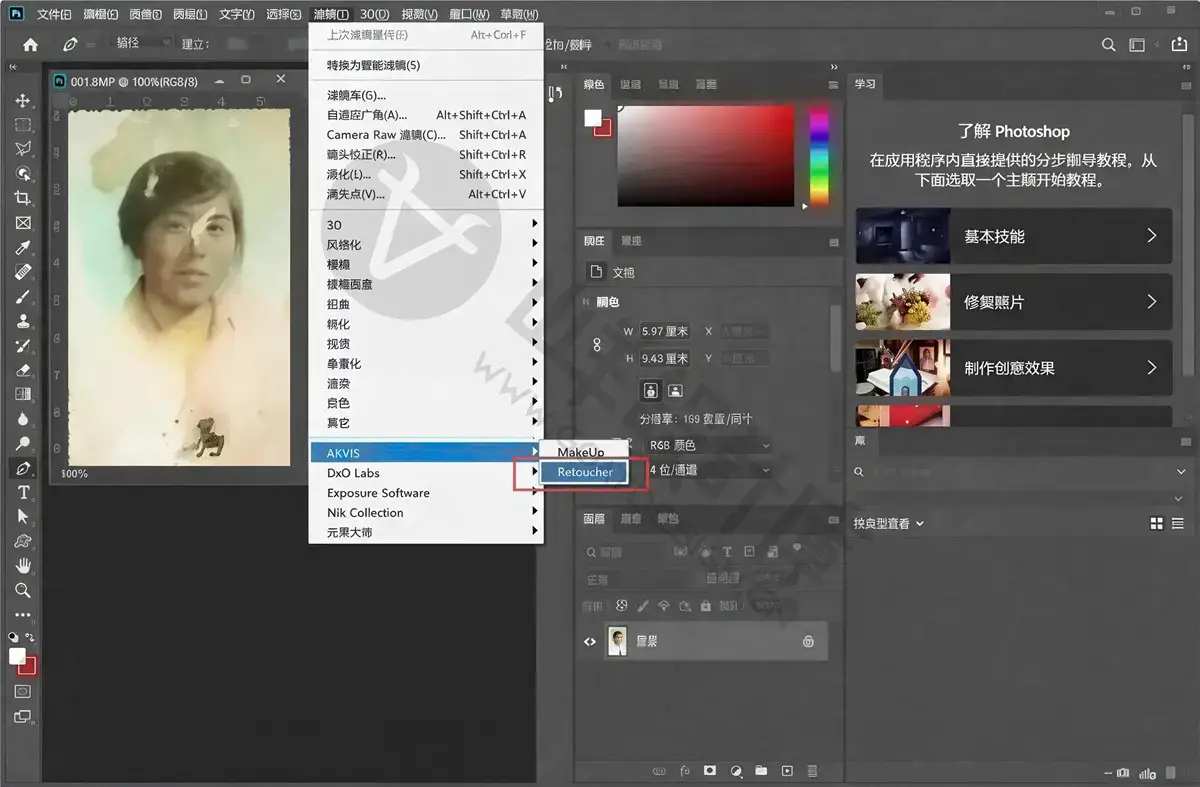The height and width of the screenshot is (787, 1200).
Task: Select the Eyedropper tool
Action: 23,247
